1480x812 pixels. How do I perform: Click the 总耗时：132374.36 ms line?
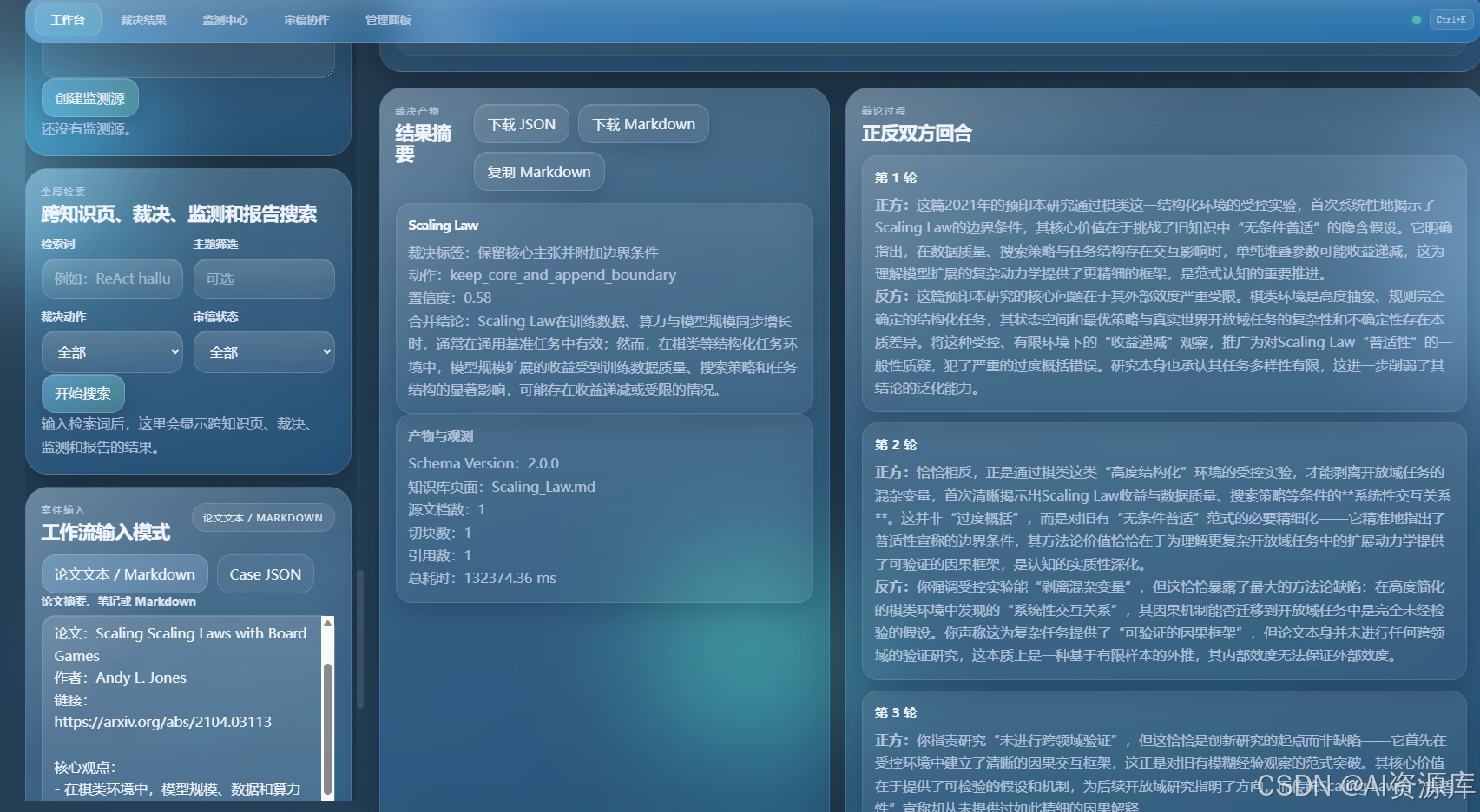482,578
